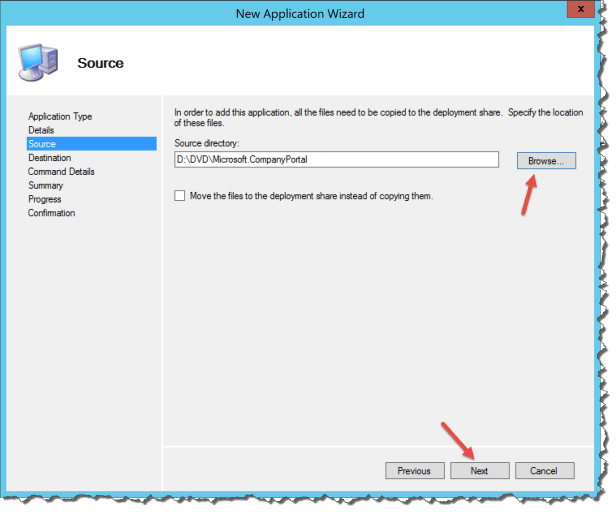Select the Summary step
Screen dimensions: 616x512
(x=45, y=185)
